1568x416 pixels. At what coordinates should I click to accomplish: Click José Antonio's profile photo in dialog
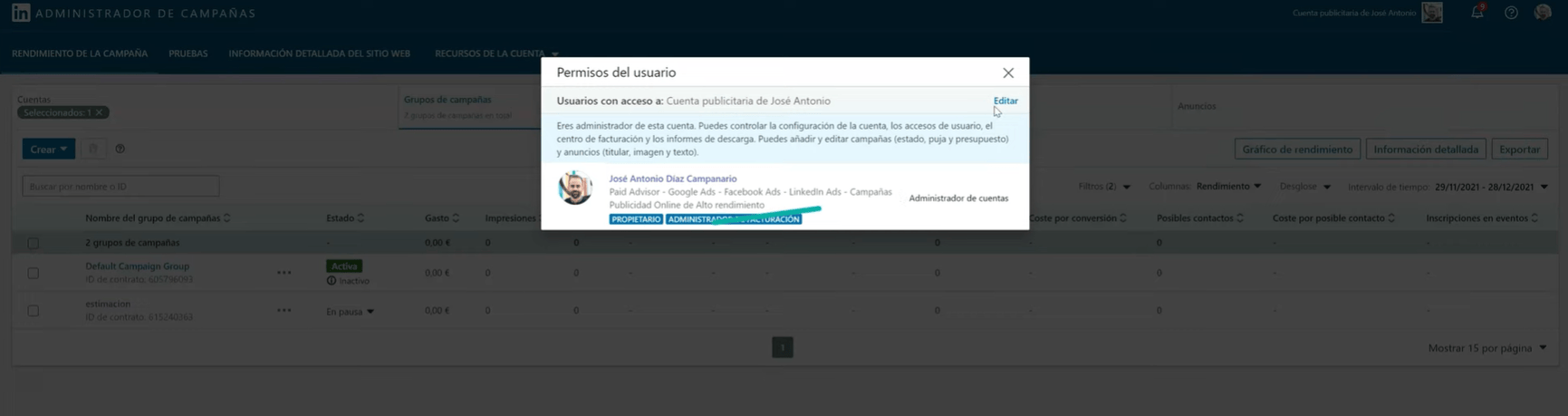tap(575, 188)
